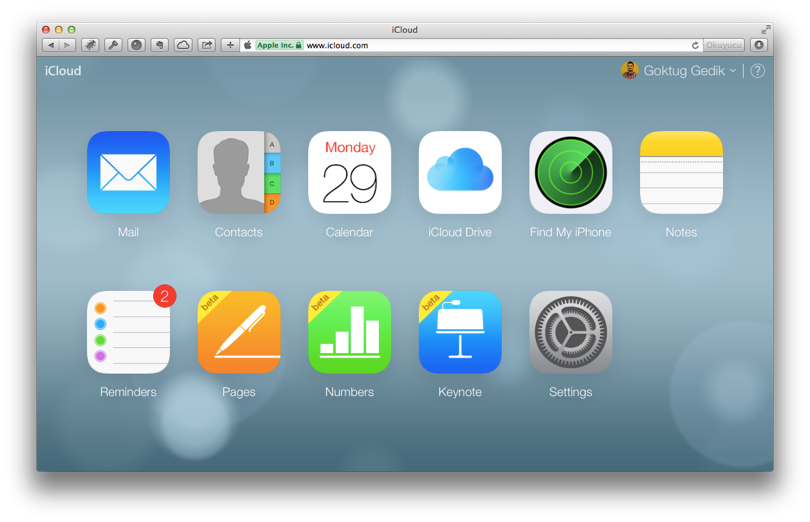This screenshot has width=810, height=522.
Task: Click the iCloud title in header
Action: tap(63, 71)
